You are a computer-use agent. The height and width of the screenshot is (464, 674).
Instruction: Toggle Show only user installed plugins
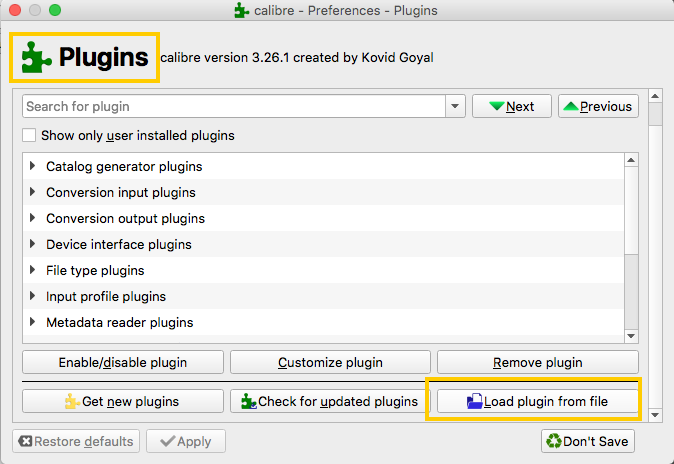point(29,135)
